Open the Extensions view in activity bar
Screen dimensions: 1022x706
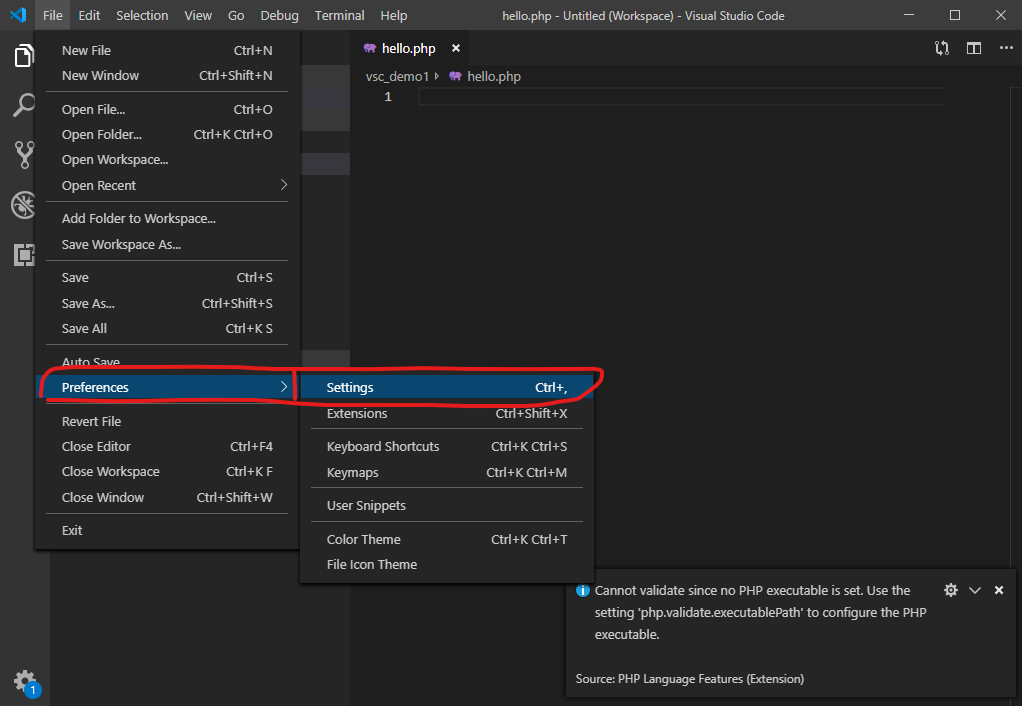point(24,254)
